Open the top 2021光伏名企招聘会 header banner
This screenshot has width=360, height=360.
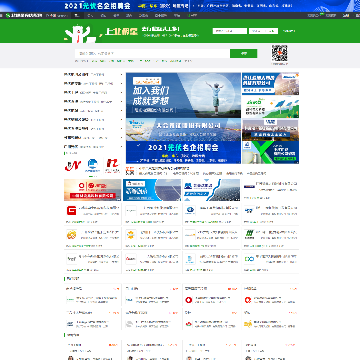pyautogui.click(x=180, y=6)
